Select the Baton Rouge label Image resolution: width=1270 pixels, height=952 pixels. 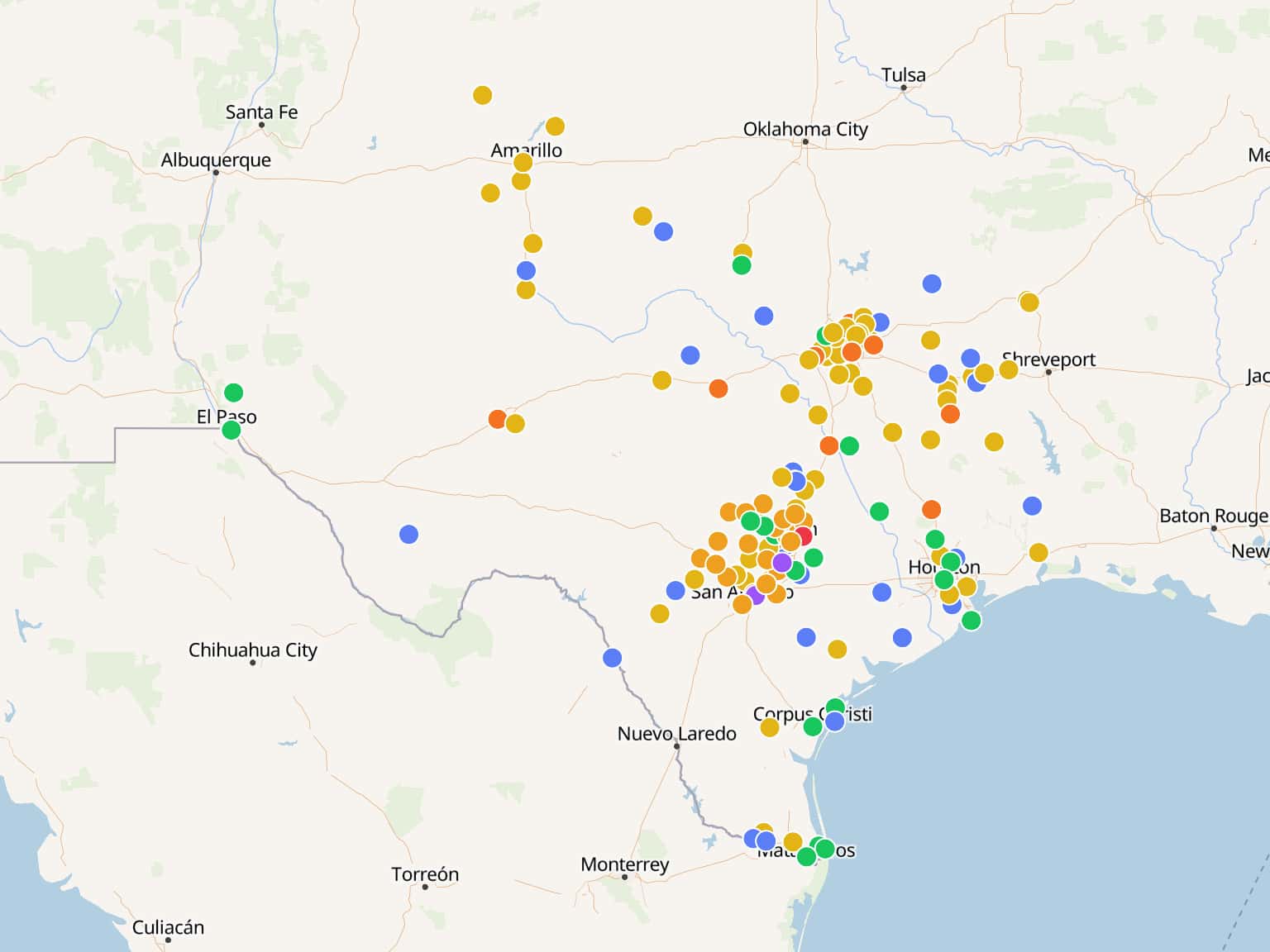pos(1212,516)
